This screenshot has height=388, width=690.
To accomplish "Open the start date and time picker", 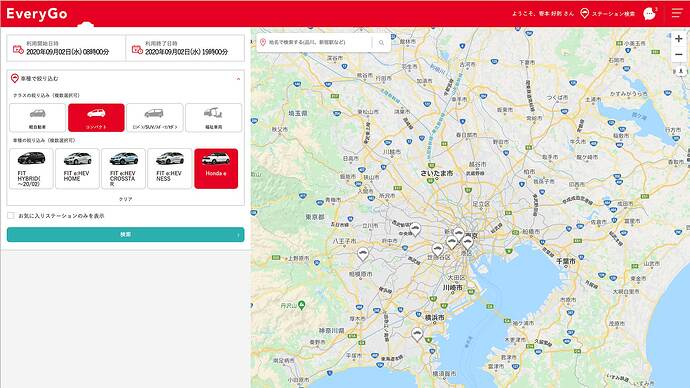I will coord(66,48).
